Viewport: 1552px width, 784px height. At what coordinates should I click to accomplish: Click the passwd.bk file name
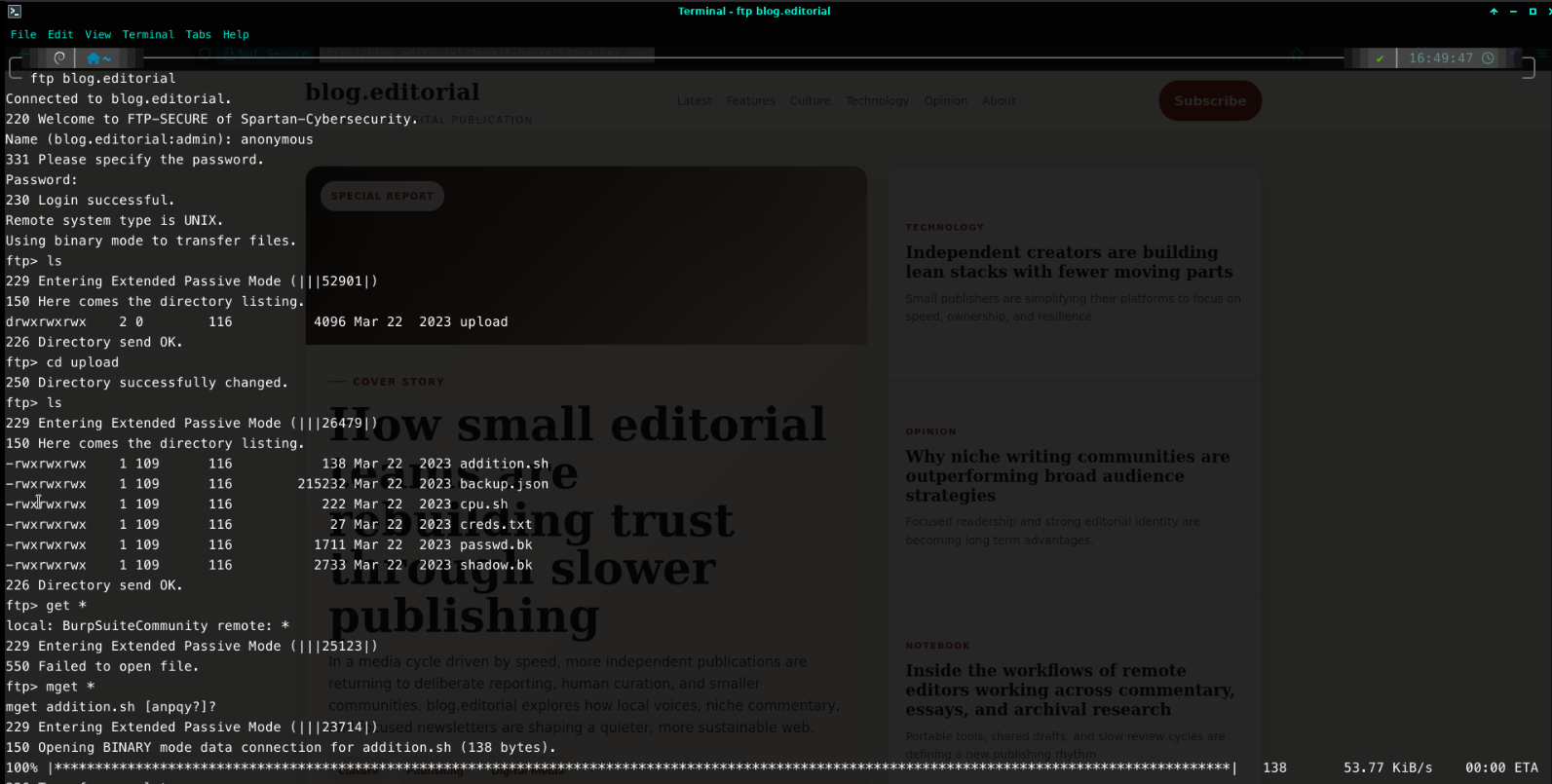[x=497, y=544]
